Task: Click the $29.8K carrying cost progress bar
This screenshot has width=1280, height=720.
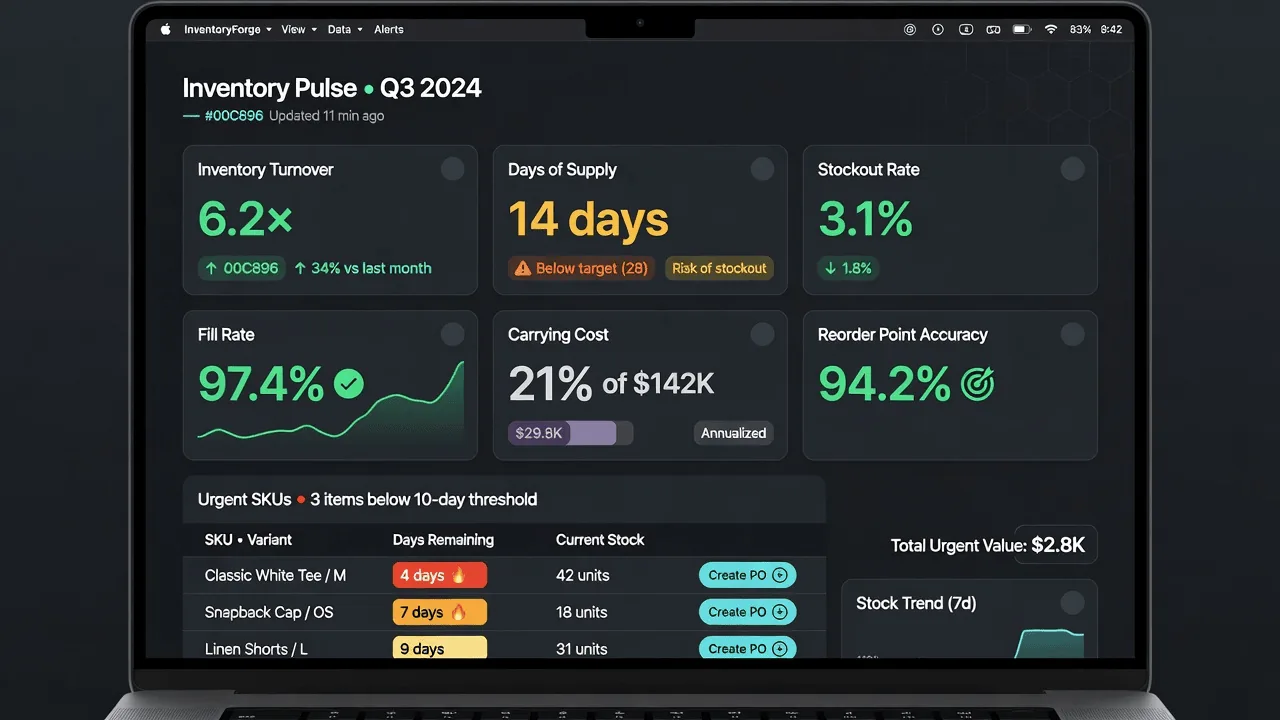Action: (x=571, y=433)
